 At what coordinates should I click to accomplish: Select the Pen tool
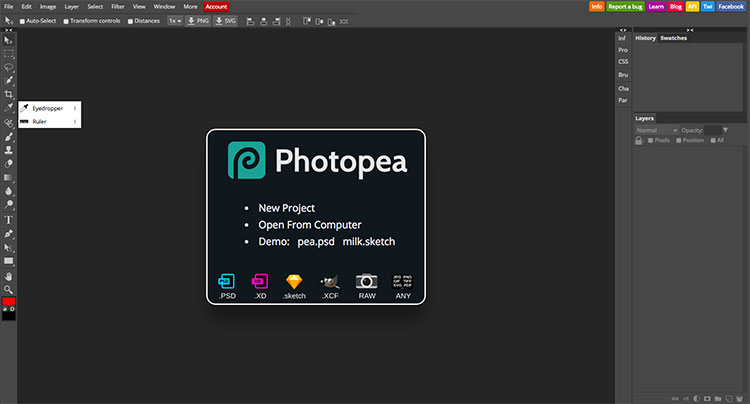pyautogui.click(x=8, y=234)
